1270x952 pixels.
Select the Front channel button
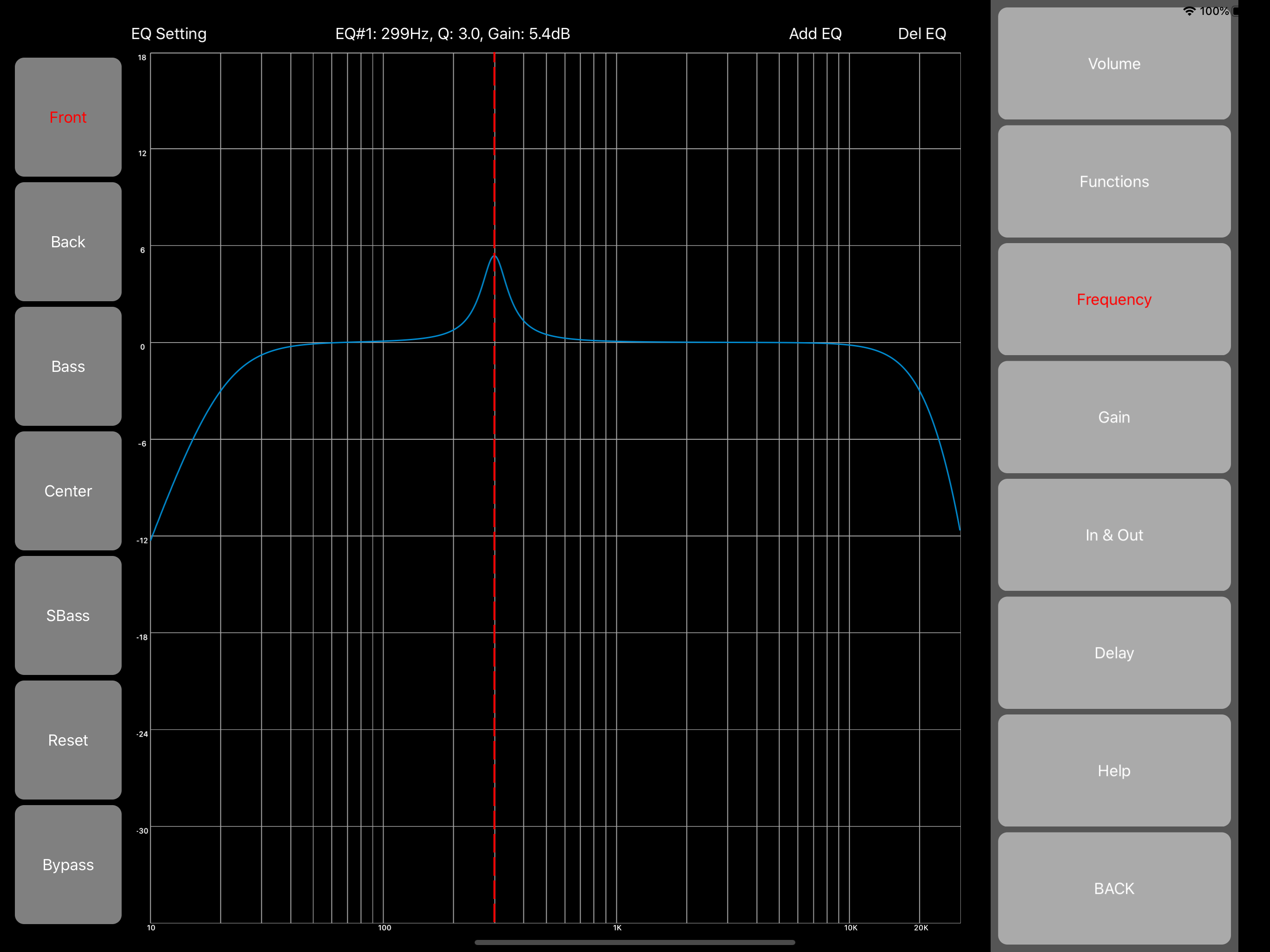68,117
